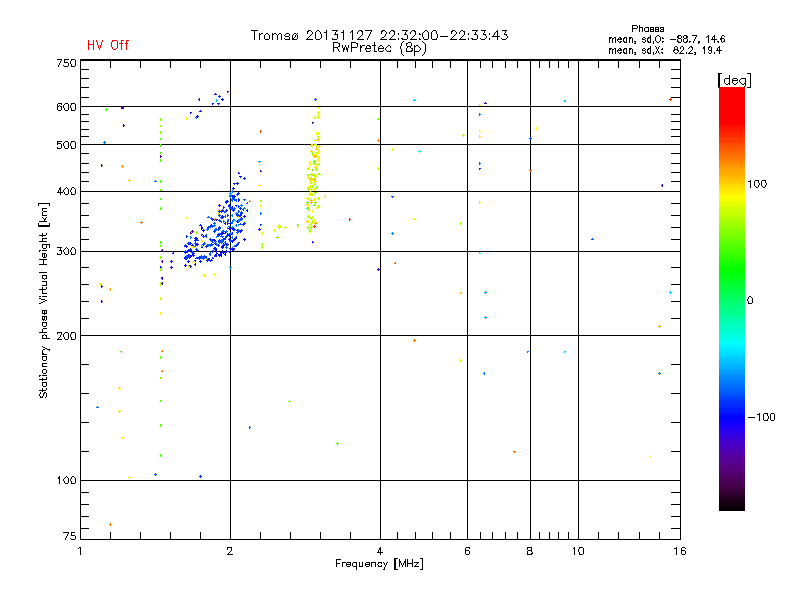Click the colorbar tick label '100'
Viewport: 800px width, 600px height.
[x=757, y=184]
